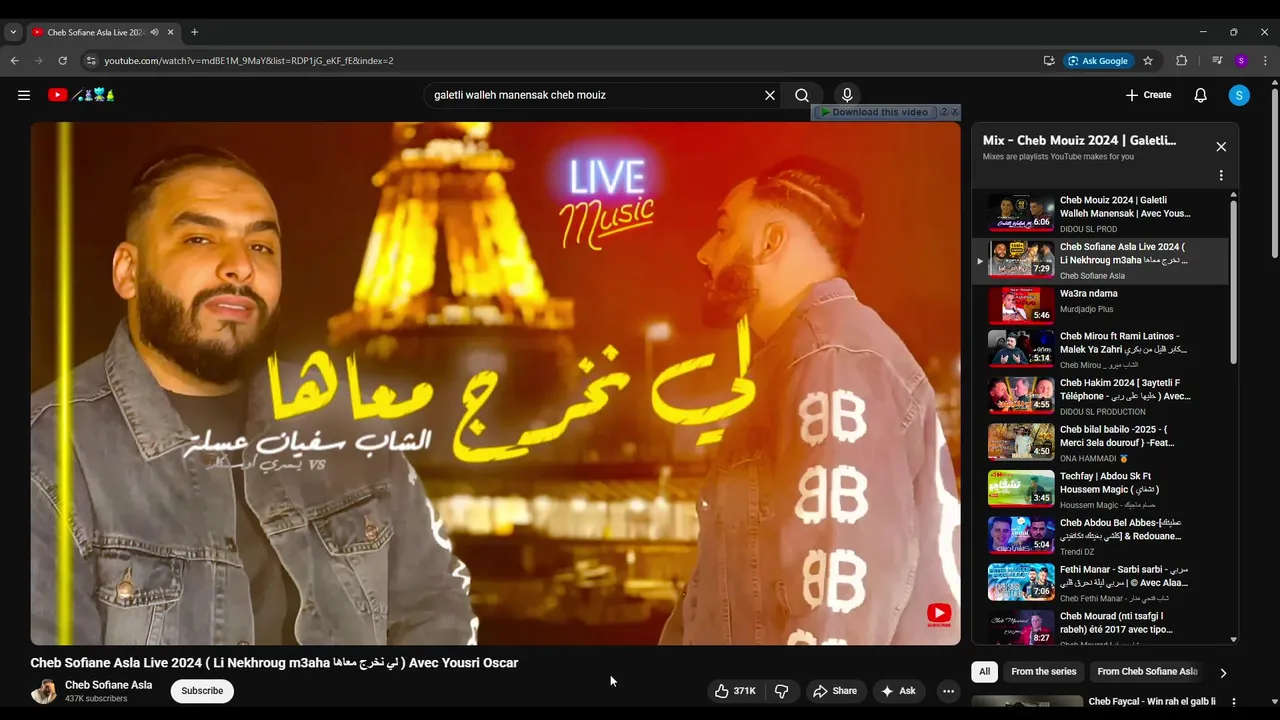Play Cheb Mourad nti tsafgi video
This screenshot has width=1280, height=720.
1100,627
